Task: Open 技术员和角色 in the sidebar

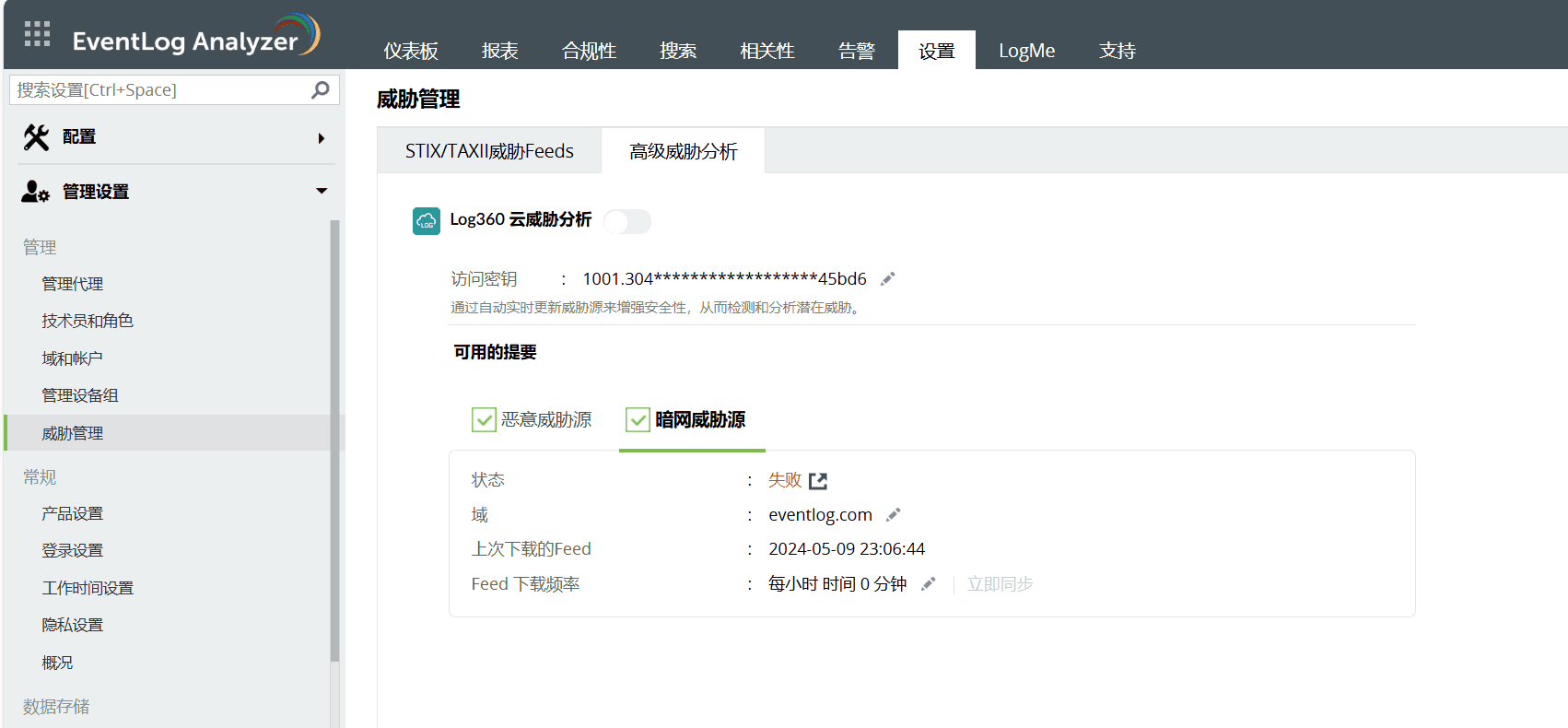Action: click(88, 321)
